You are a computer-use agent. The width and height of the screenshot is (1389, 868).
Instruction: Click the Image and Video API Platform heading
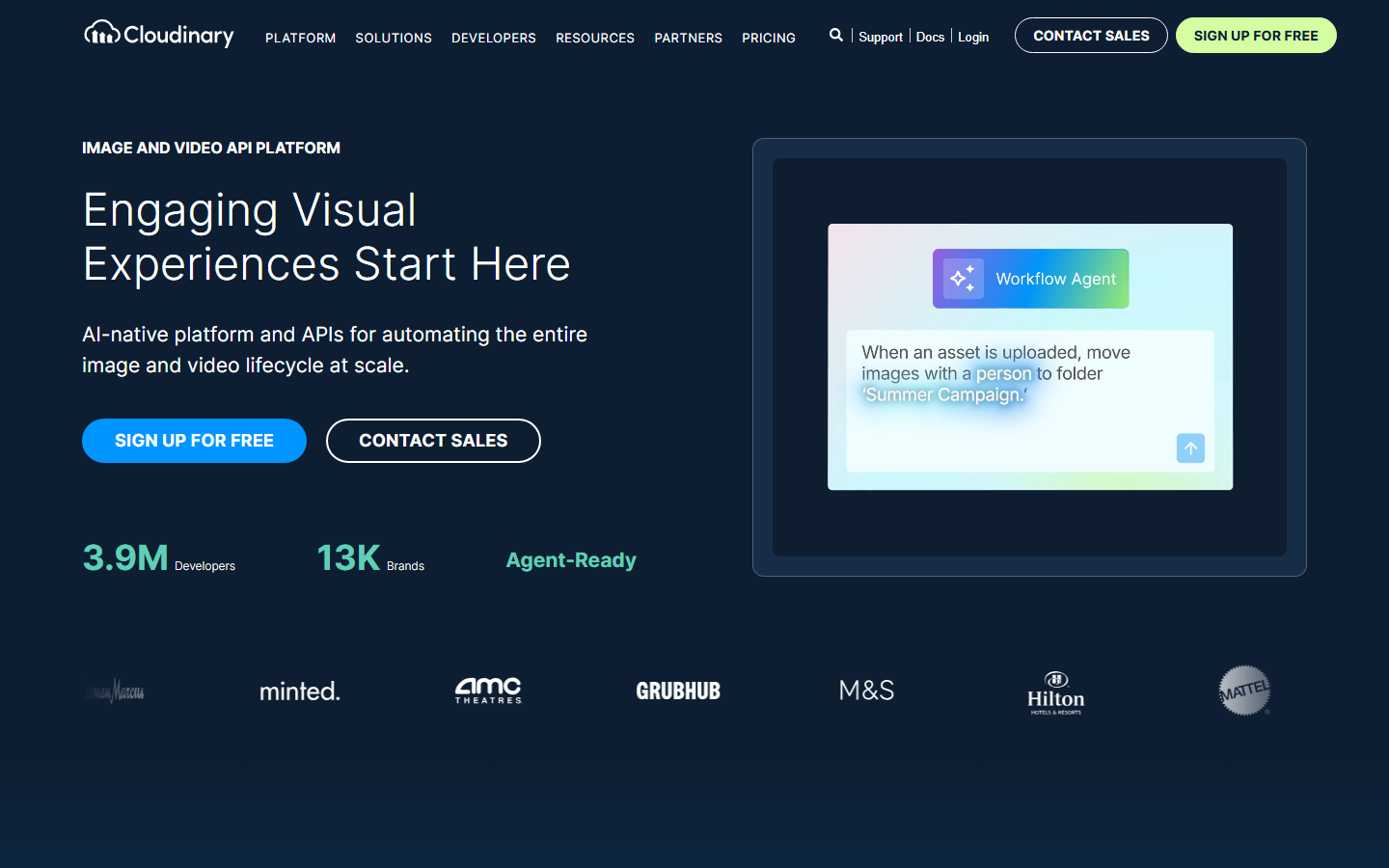[x=211, y=148]
